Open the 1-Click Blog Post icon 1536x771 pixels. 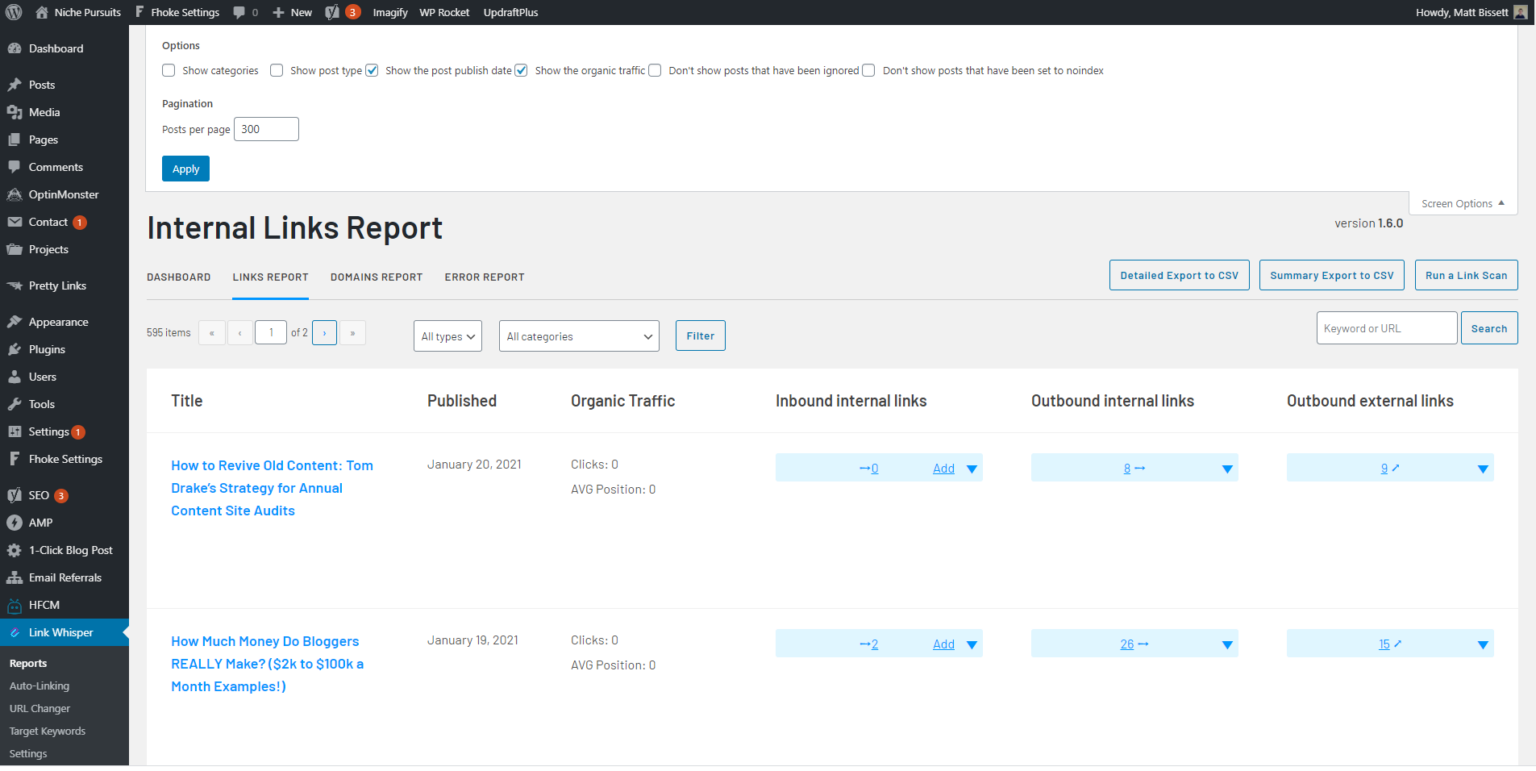click(x=16, y=549)
